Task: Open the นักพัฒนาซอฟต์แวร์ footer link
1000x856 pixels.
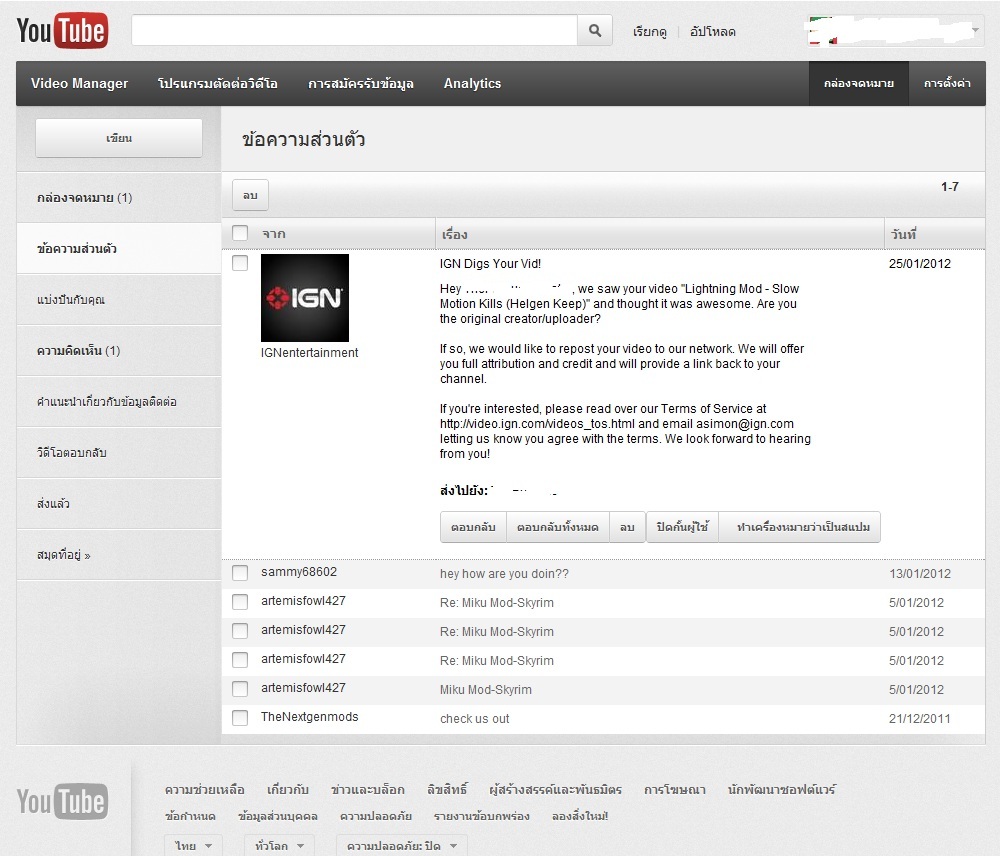Action: pyautogui.click(x=782, y=790)
